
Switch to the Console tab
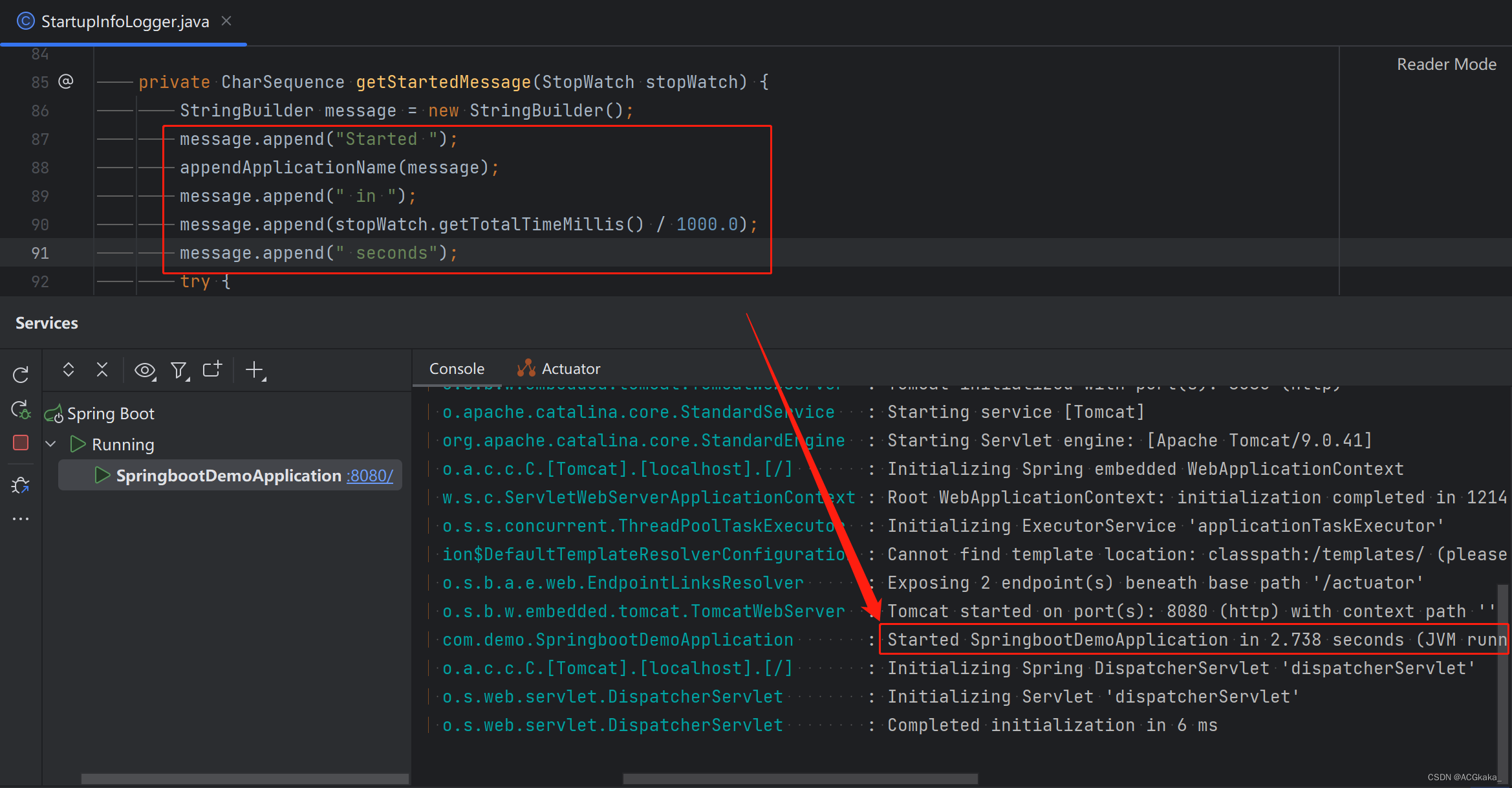coord(457,369)
